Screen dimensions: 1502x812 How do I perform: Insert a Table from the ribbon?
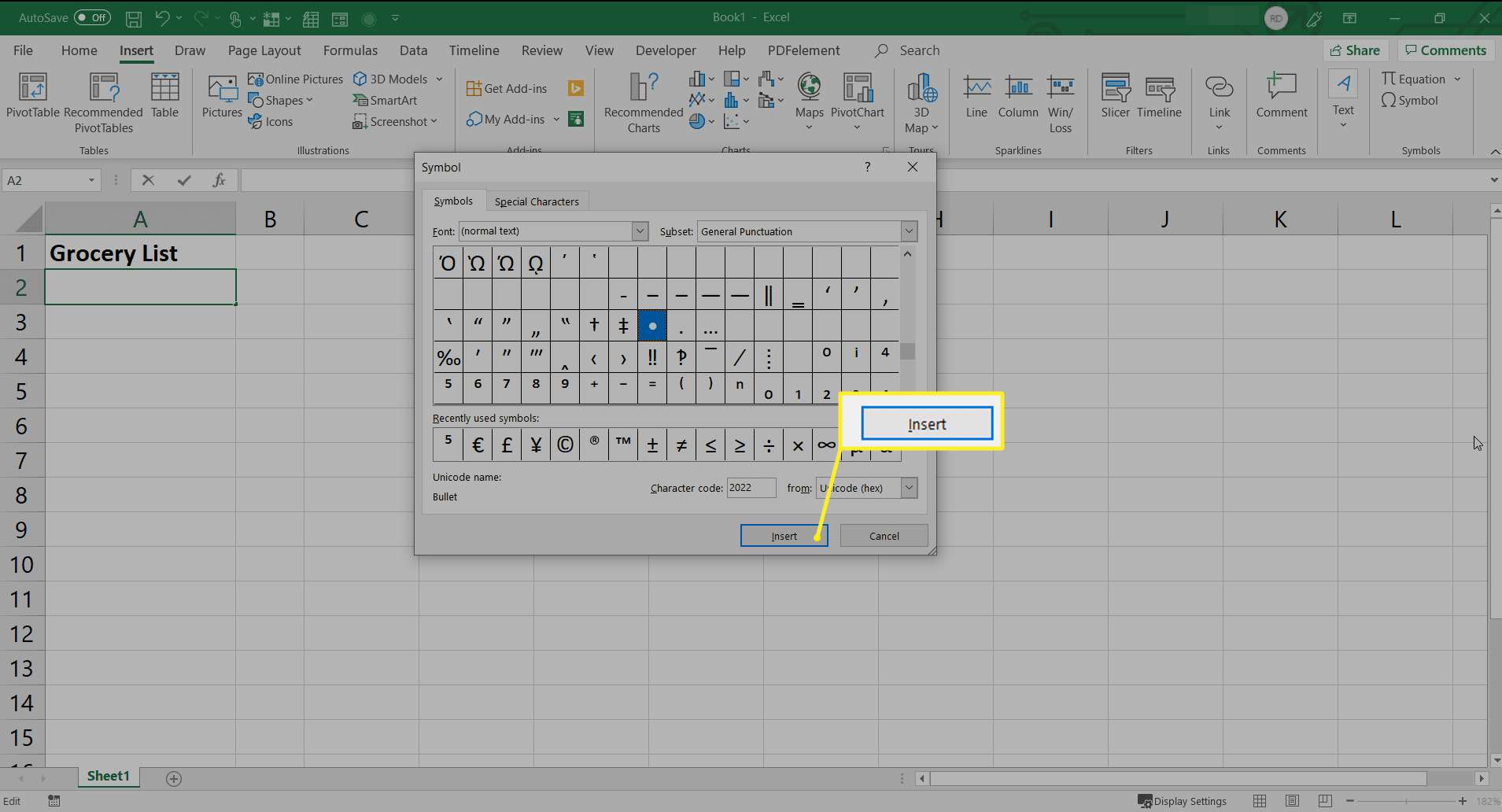pyautogui.click(x=164, y=95)
